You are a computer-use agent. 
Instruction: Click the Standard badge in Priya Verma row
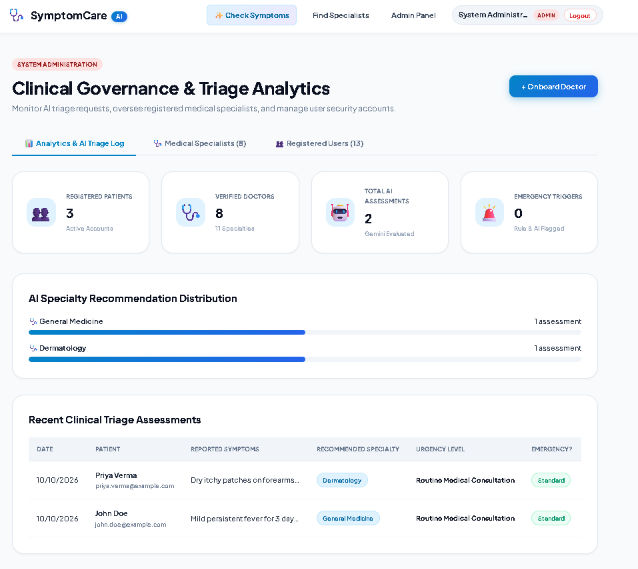(x=551, y=480)
